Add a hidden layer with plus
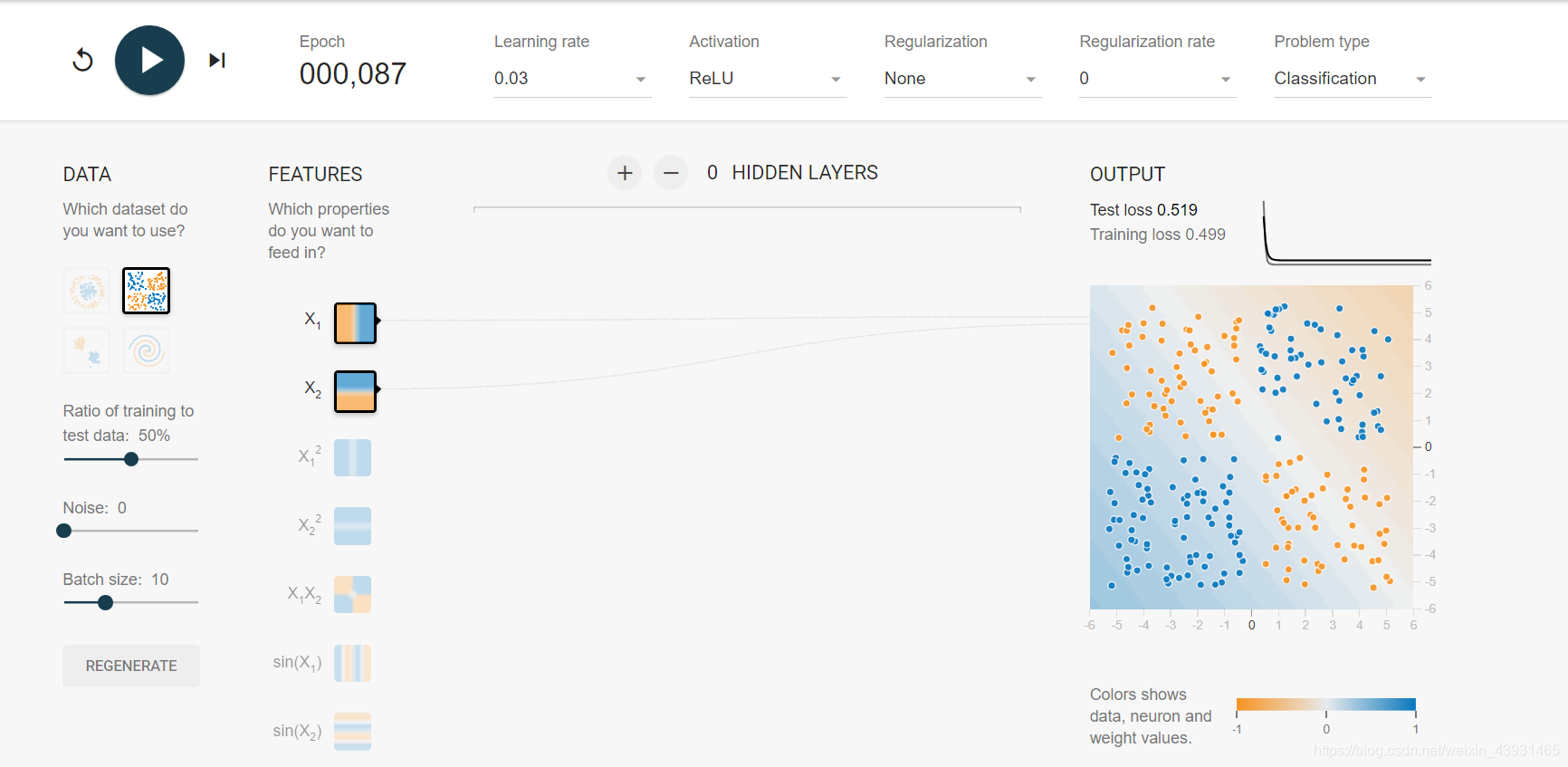 coord(625,173)
